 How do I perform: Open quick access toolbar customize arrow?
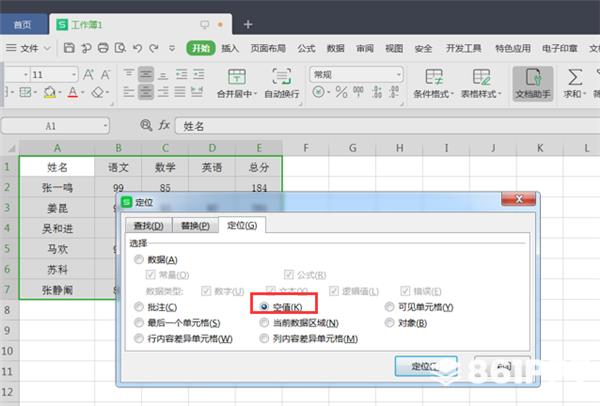172,48
